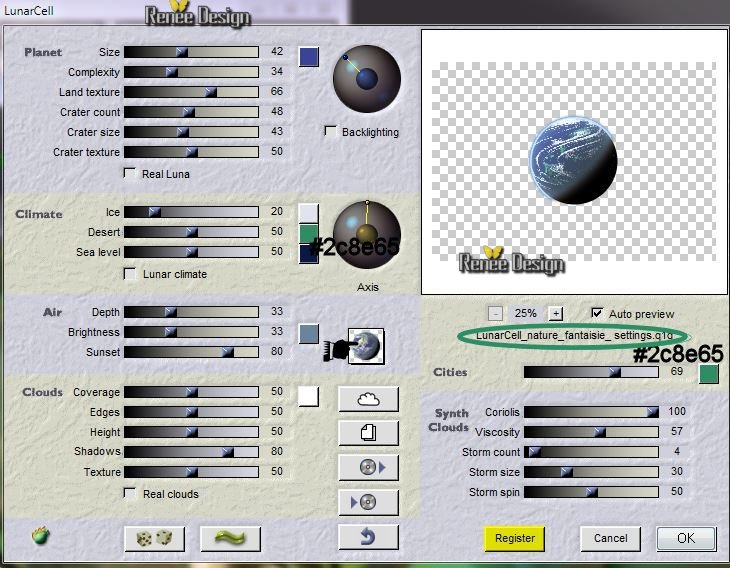Screen dimensions: 730x568
Task: Click the Coriolis value 100
Action: point(677,411)
